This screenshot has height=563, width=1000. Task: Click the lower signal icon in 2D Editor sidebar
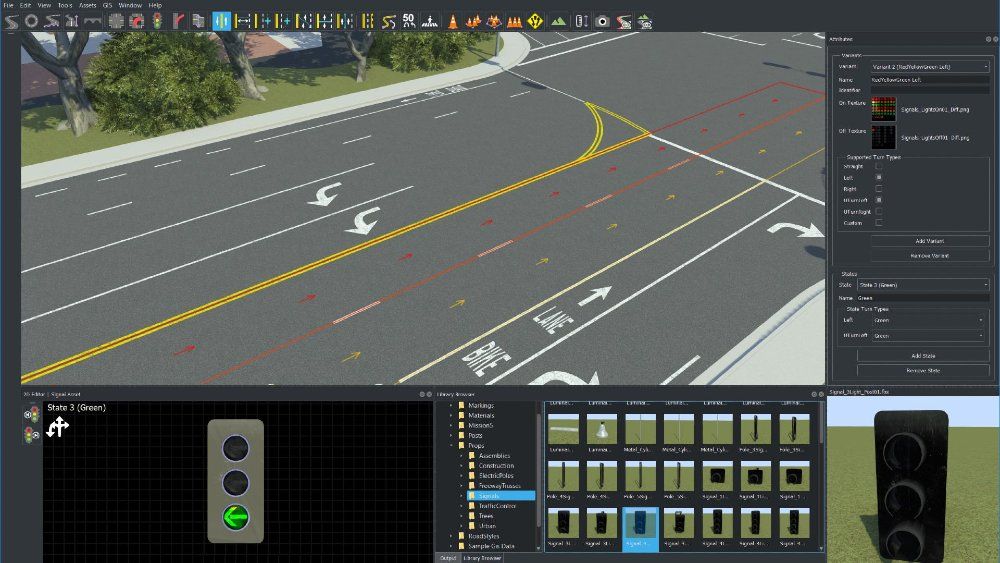coord(31,435)
